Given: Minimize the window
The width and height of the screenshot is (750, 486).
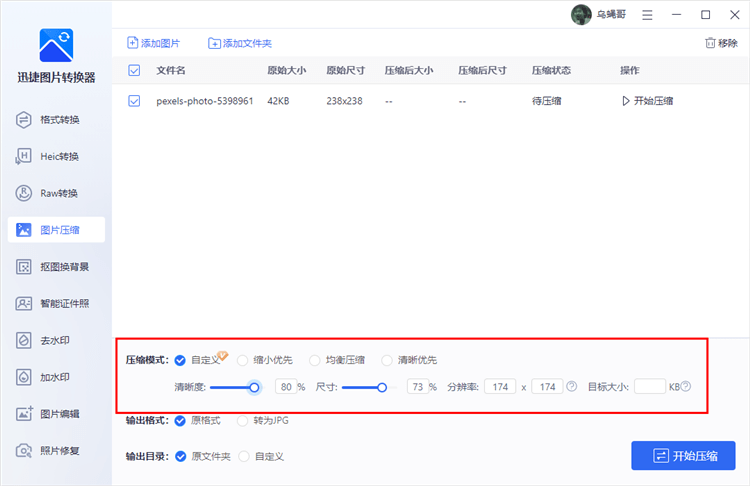Looking at the screenshot, I should [676, 15].
